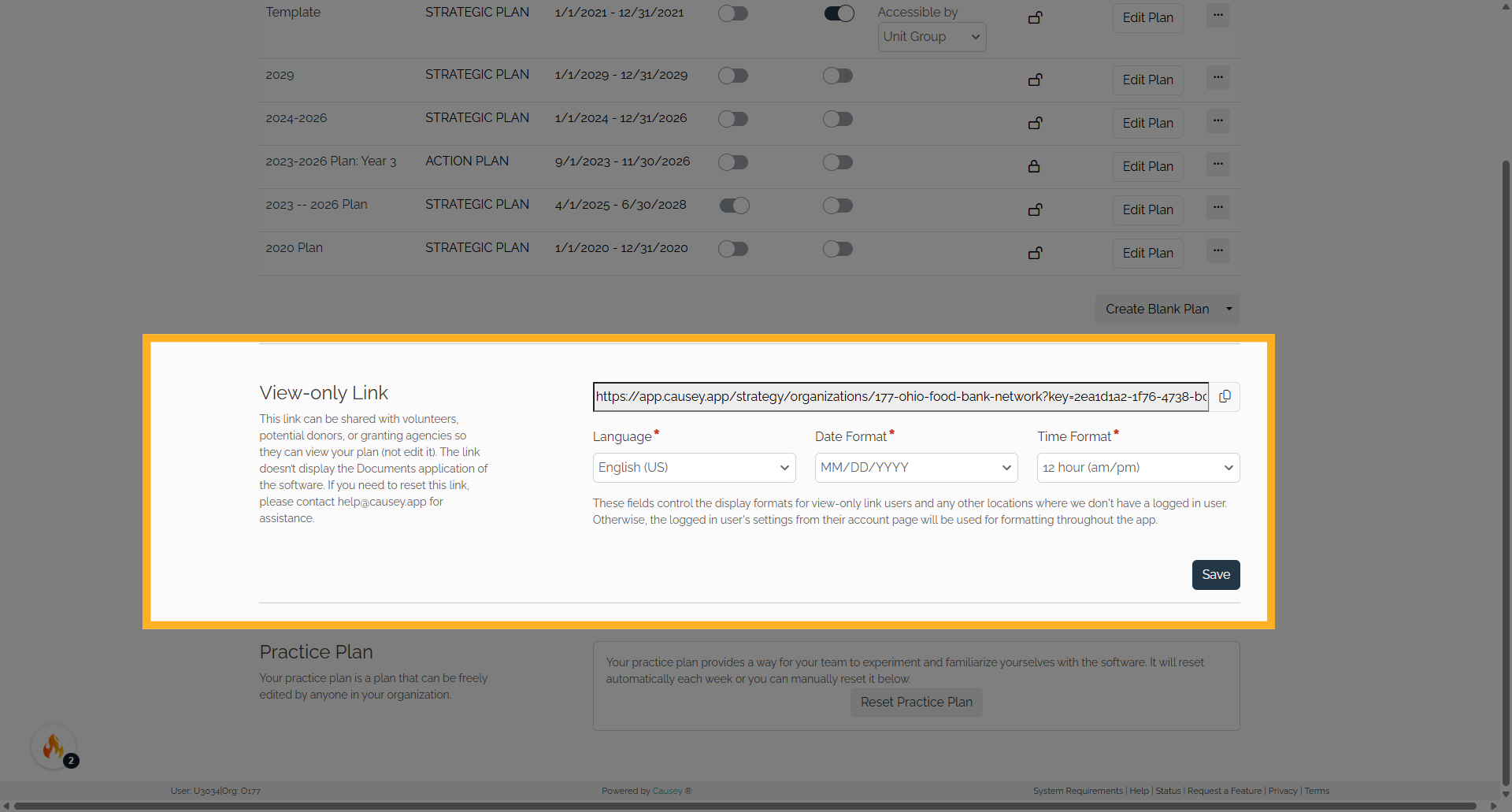Click the '2023 -- 2026 Plan' name

coord(317,205)
